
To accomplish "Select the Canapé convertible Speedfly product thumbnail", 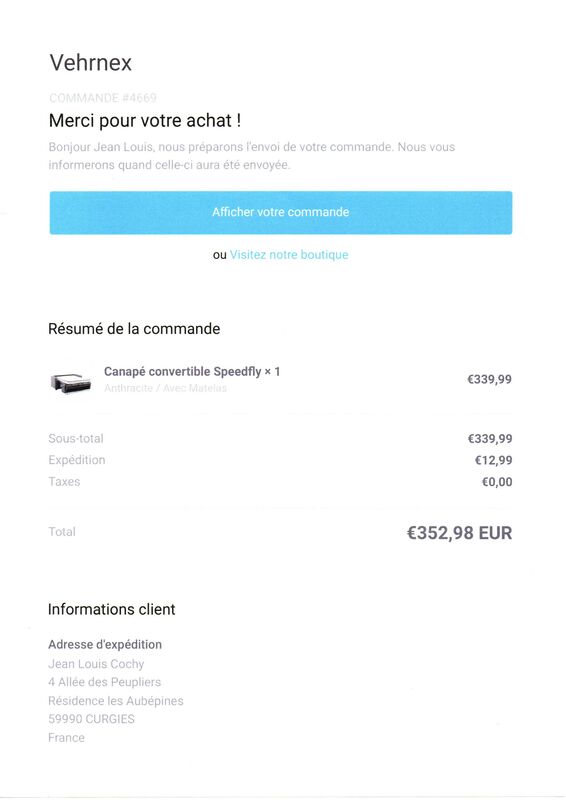I will pos(71,382).
